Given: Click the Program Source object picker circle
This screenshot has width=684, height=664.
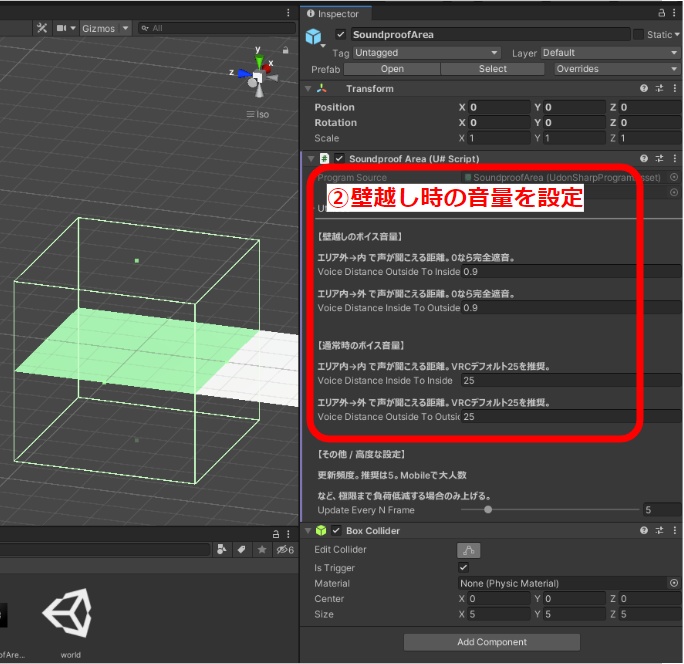Looking at the screenshot, I should [x=674, y=177].
